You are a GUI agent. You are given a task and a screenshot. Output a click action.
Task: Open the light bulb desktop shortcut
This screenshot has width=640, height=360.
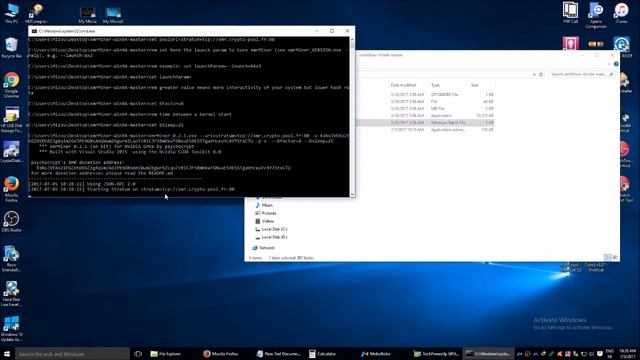pos(36,13)
